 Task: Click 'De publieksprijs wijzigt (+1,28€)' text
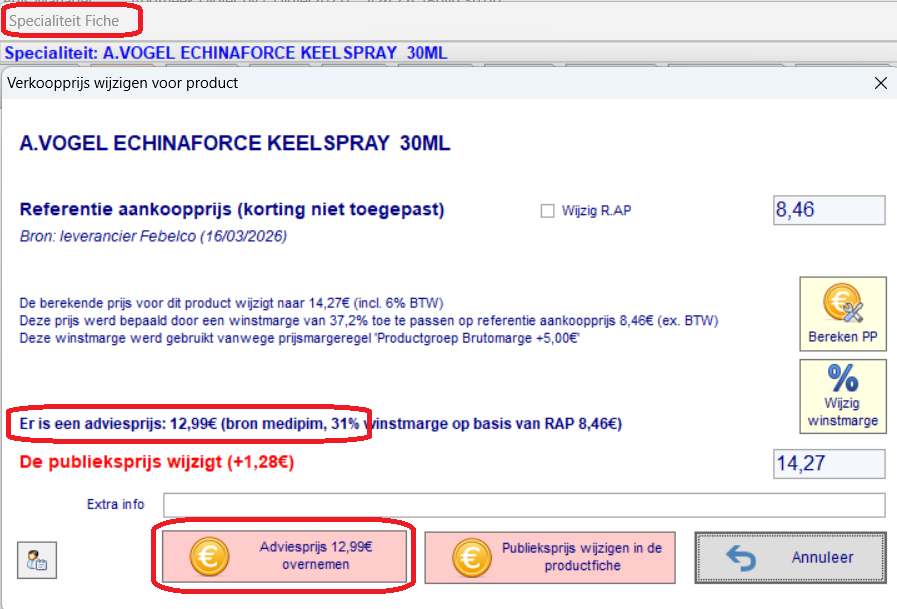click(x=157, y=462)
